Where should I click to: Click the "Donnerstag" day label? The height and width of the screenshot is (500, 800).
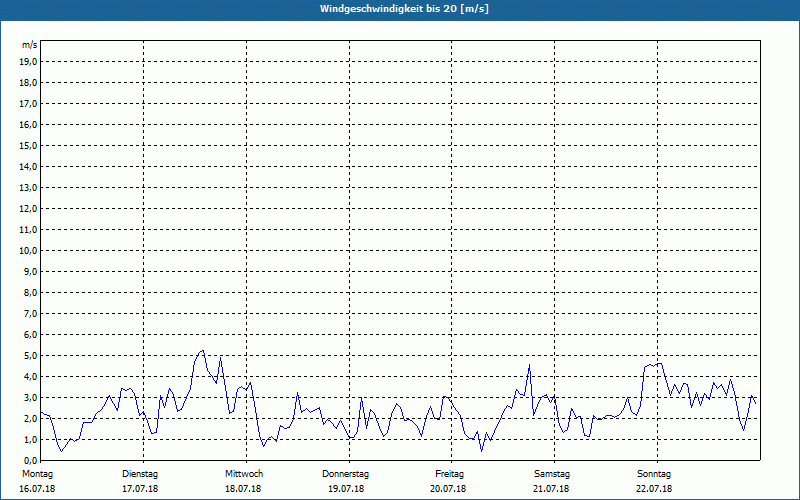click(x=345, y=474)
